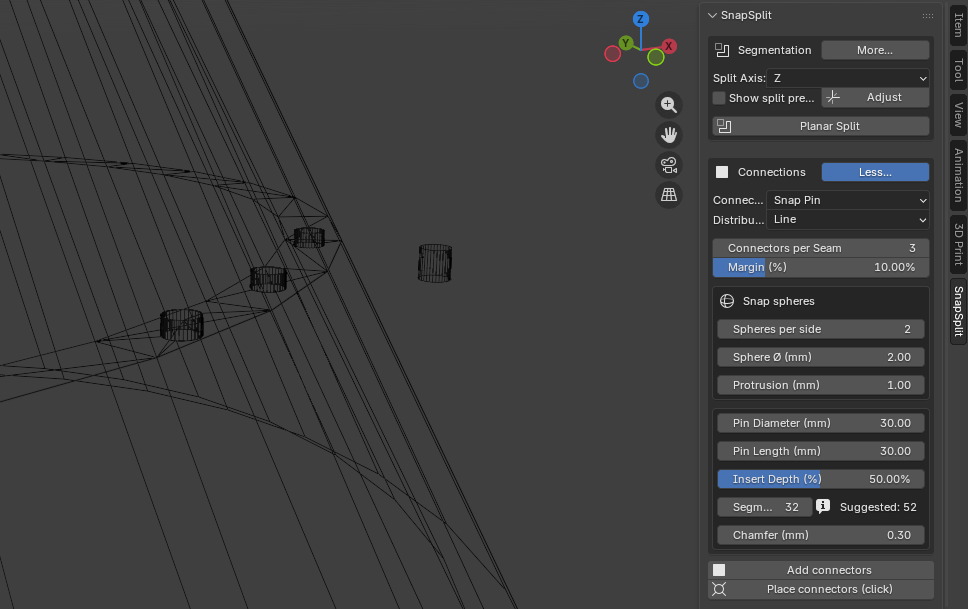Check the box beside Add connectors
Screen dimensions: 968x609
[x=719, y=568]
